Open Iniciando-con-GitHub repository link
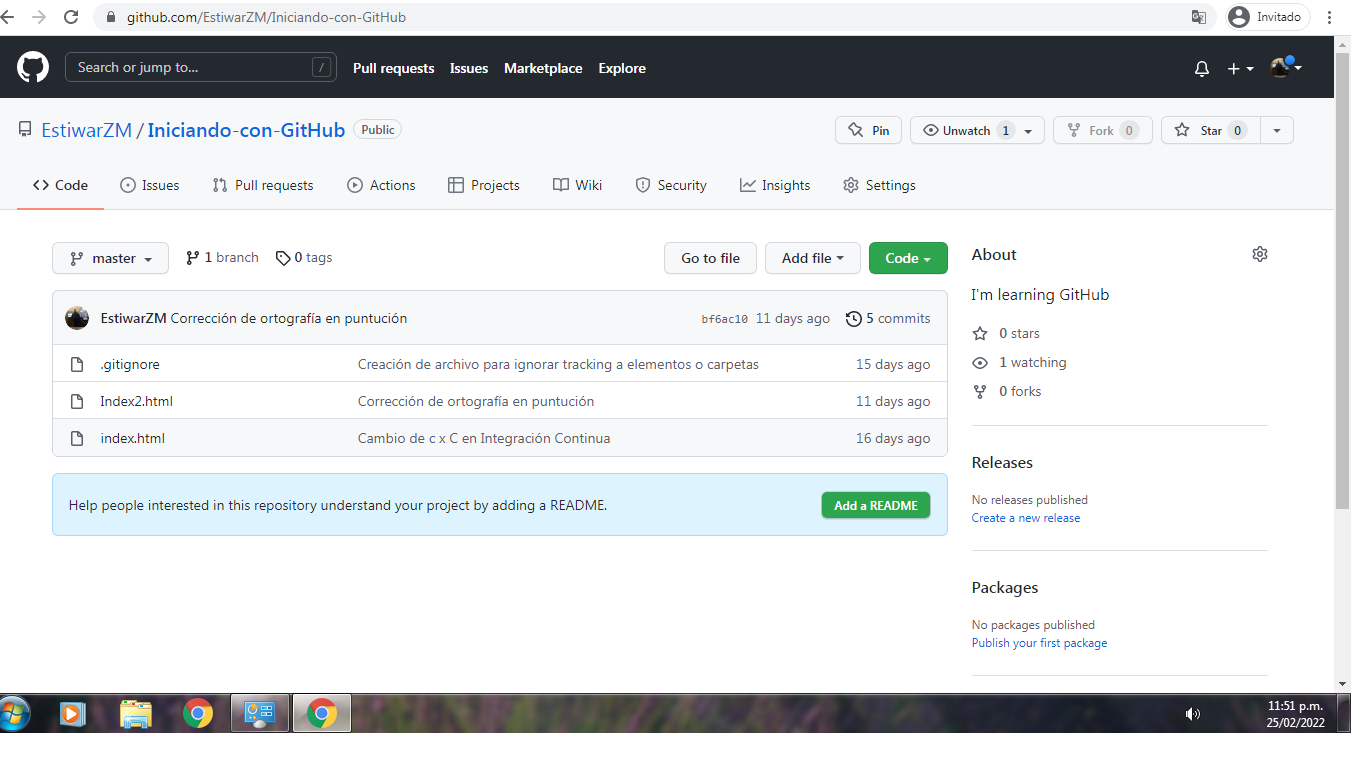This screenshot has height=768, width=1366. point(246,130)
